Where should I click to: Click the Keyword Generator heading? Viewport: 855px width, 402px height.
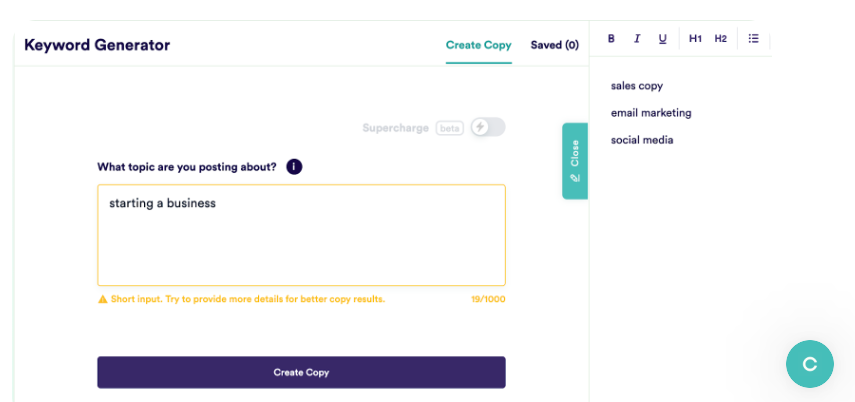coord(97,45)
